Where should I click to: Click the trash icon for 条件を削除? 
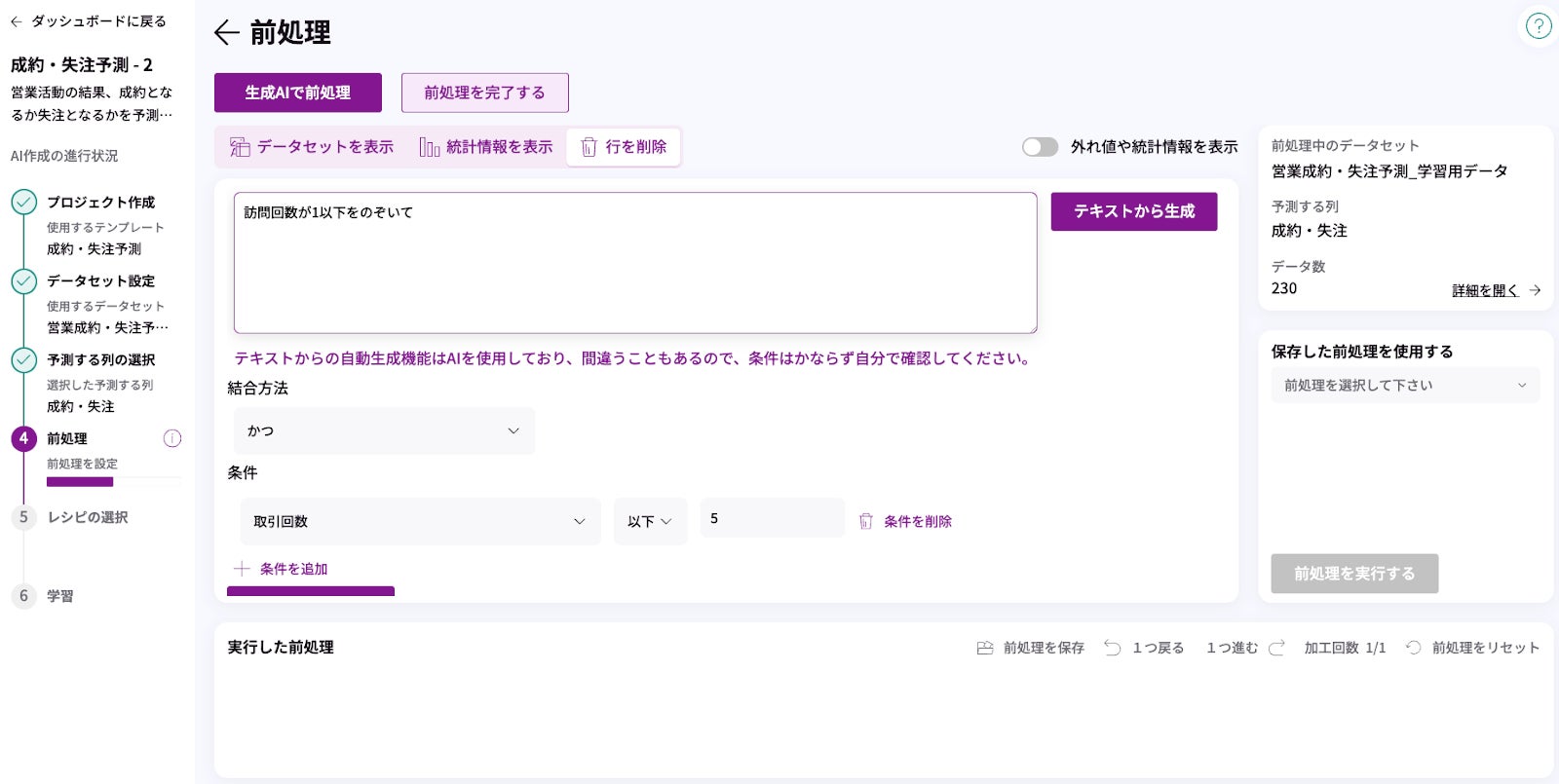[865, 521]
